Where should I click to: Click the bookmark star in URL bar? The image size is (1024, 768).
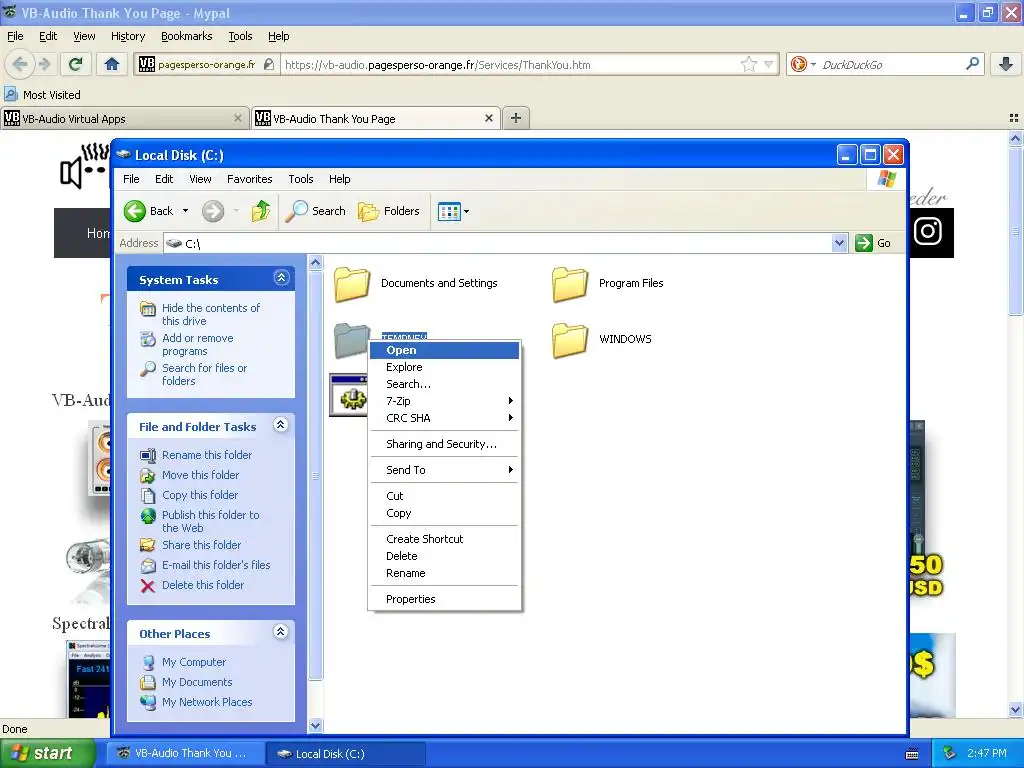(x=748, y=64)
